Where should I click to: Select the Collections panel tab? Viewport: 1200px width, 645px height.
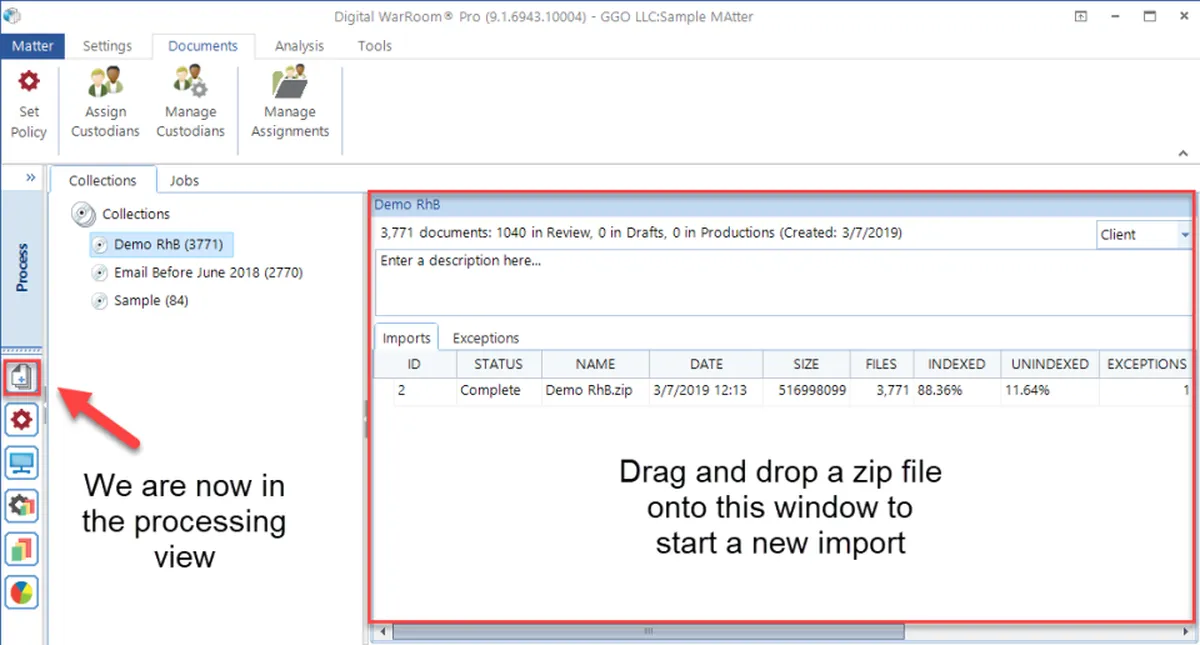click(x=102, y=181)
